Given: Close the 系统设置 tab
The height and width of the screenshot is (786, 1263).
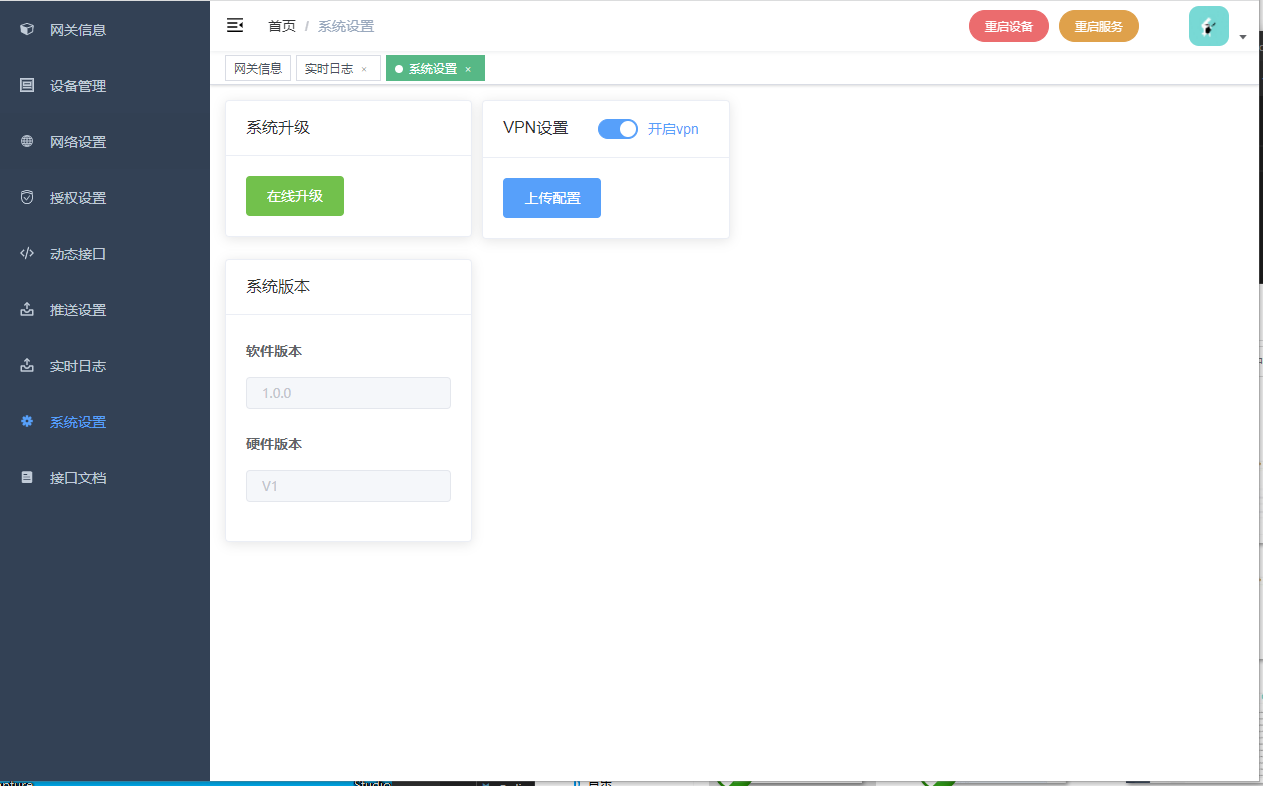Looking at the screenshot, I should pyautogui.click(x=468, y=70).
